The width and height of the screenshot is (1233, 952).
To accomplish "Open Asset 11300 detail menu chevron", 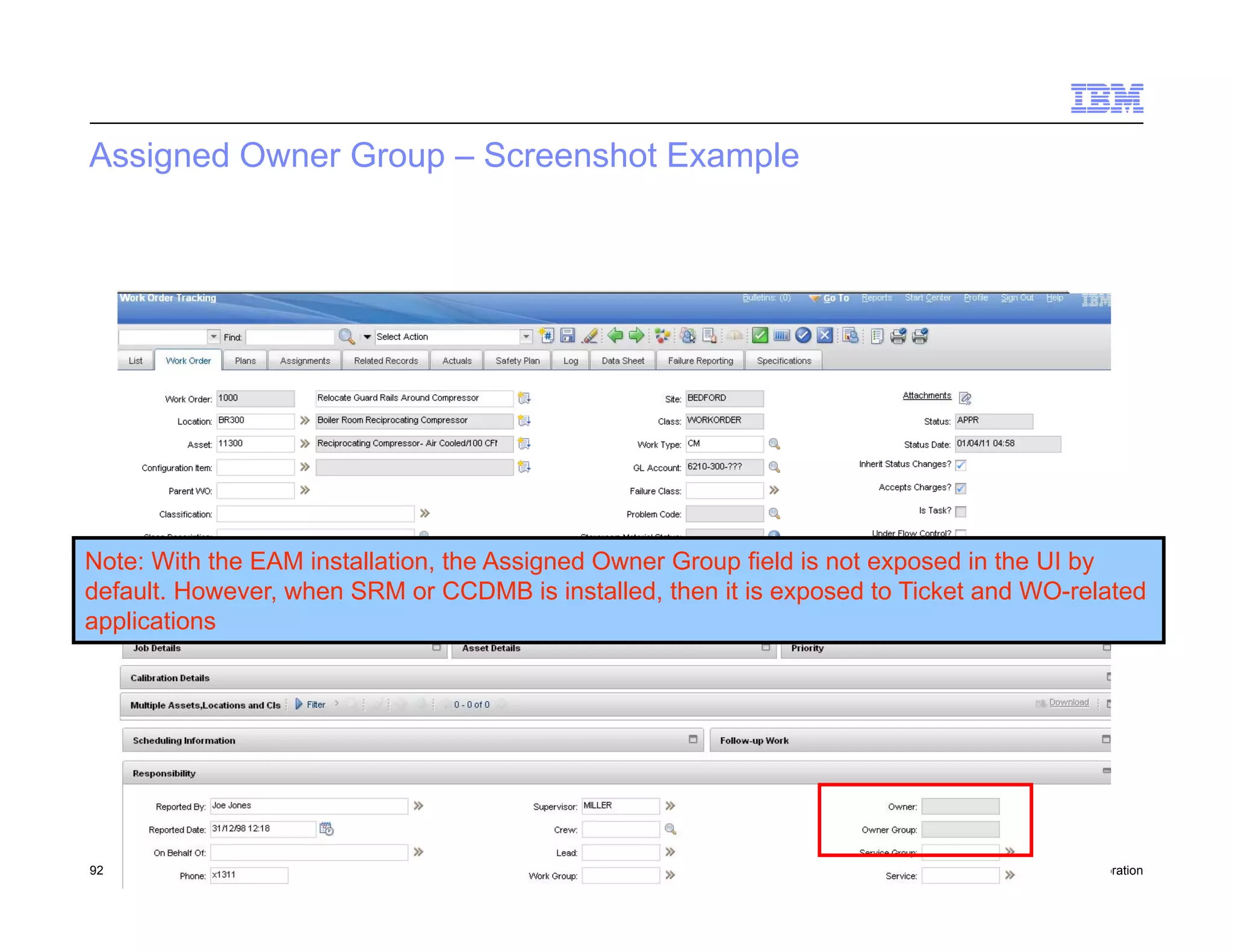I will 305,444.
